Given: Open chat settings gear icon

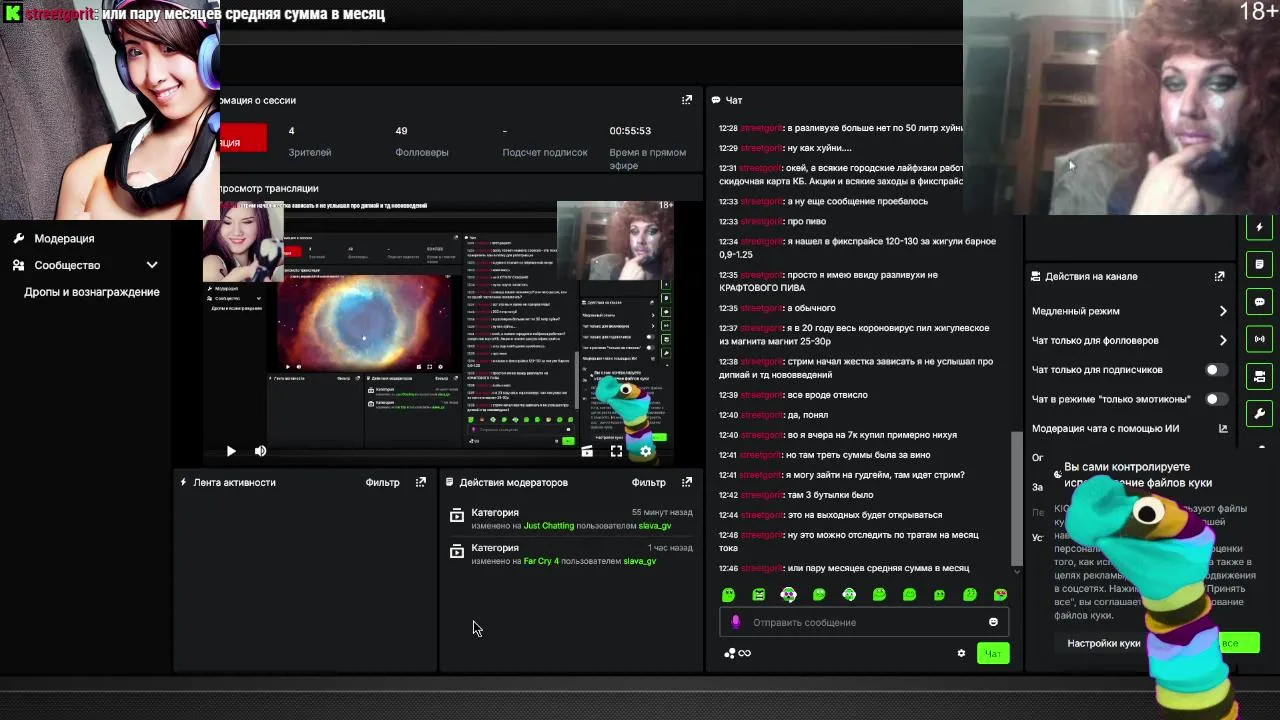Looking at the screenshot, I should coord(962,654).
